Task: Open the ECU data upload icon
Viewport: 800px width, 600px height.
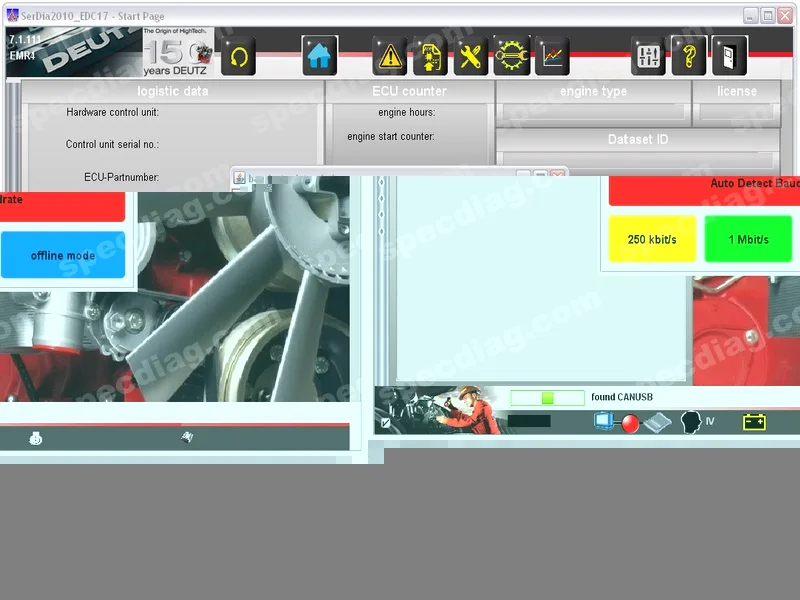Action: click(430, 56)
